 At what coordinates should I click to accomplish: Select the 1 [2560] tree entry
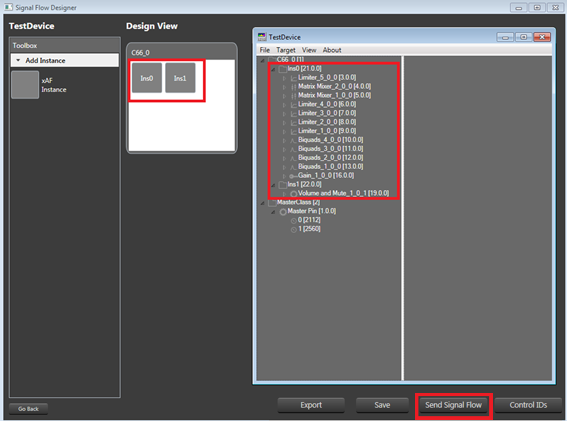309,229
